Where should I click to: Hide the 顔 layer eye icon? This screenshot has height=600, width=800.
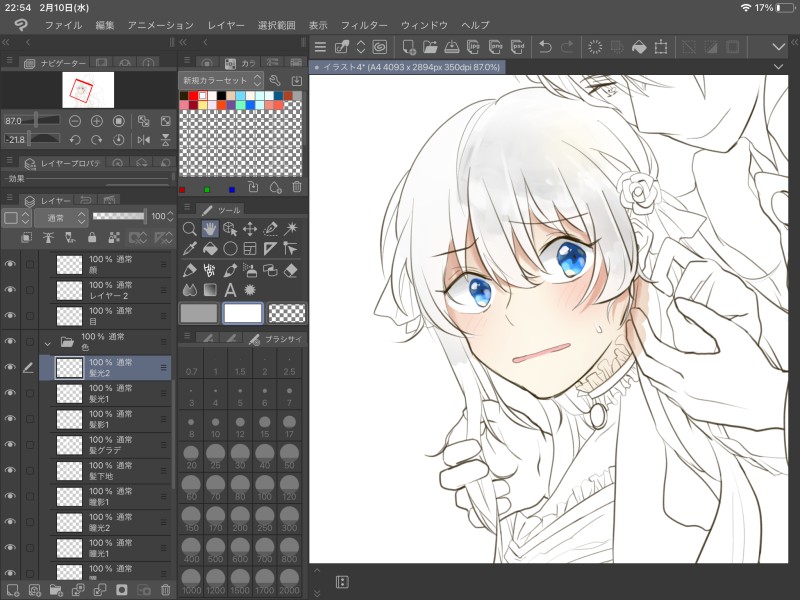point(10,264)
